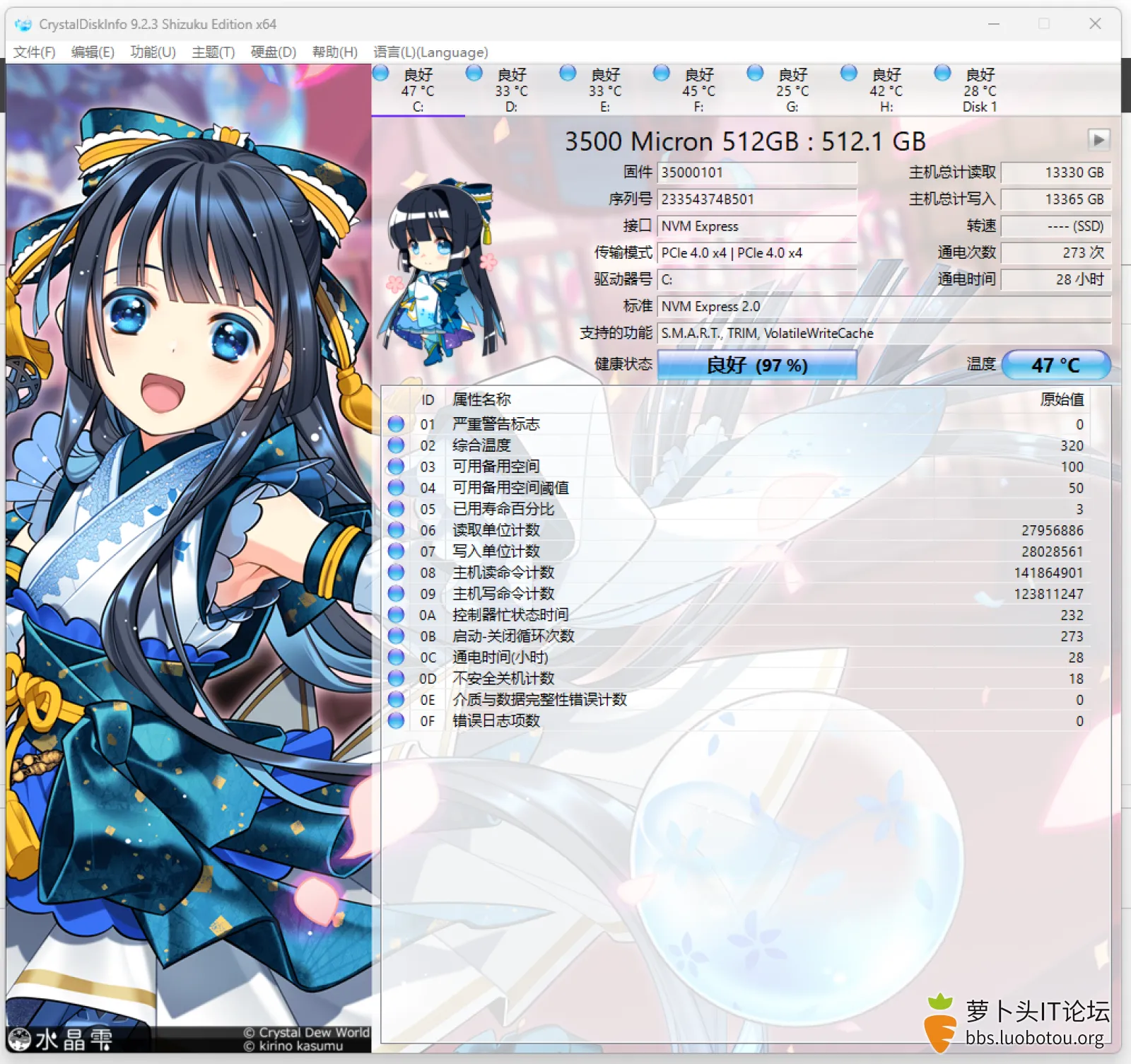Switch to drive C: tab at 47 °C
Screen dimensions: 1131x1064
(418, 90)
